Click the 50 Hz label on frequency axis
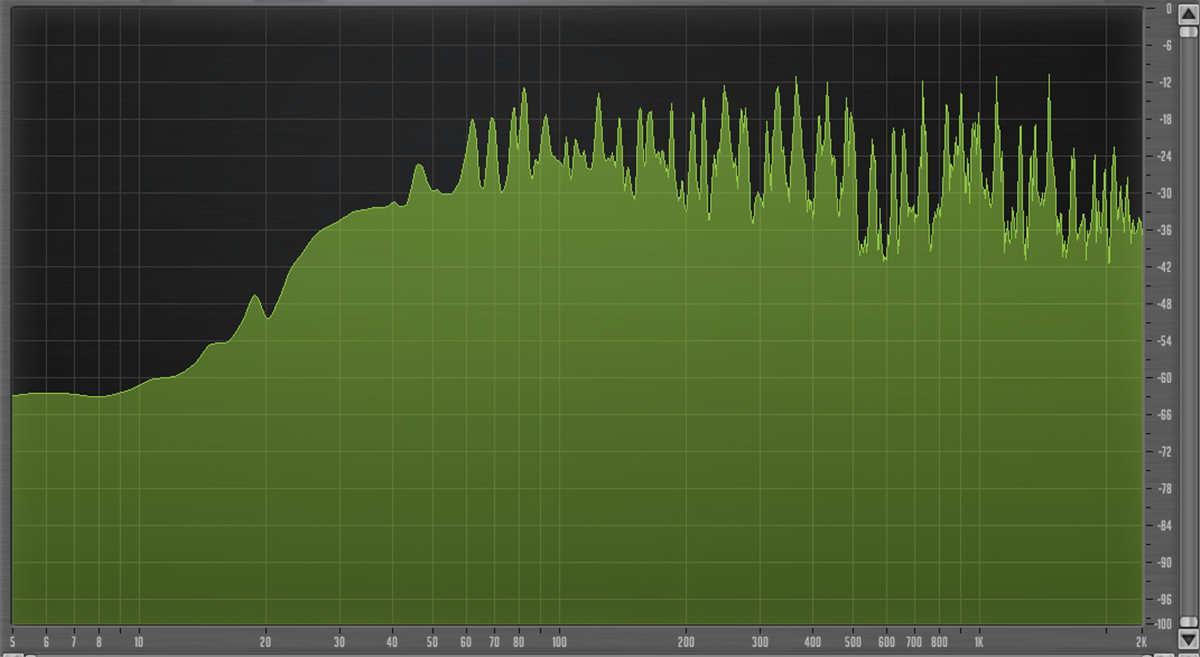1200x657 pixels. (432, 641)
